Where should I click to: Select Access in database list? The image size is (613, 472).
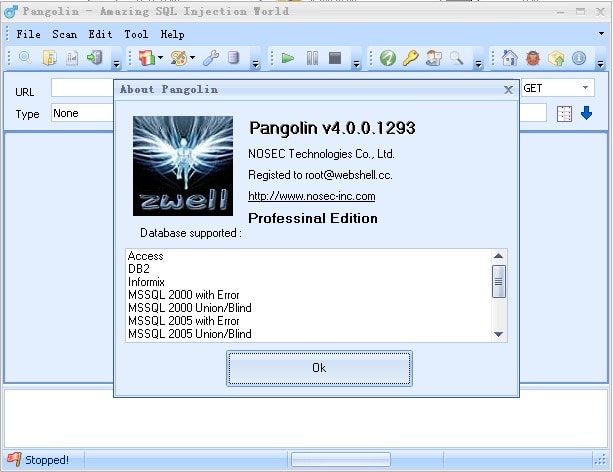[145, 256]
